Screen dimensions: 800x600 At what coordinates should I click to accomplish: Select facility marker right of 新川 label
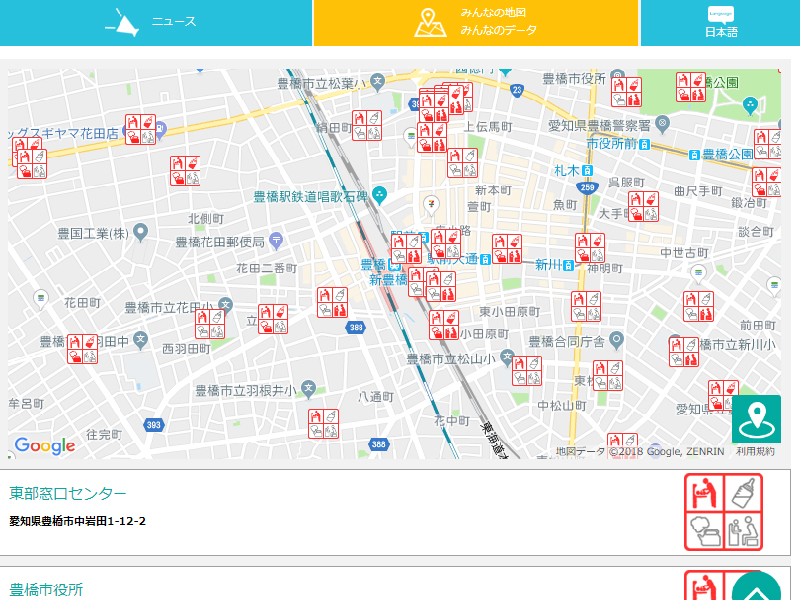point(590,248)
